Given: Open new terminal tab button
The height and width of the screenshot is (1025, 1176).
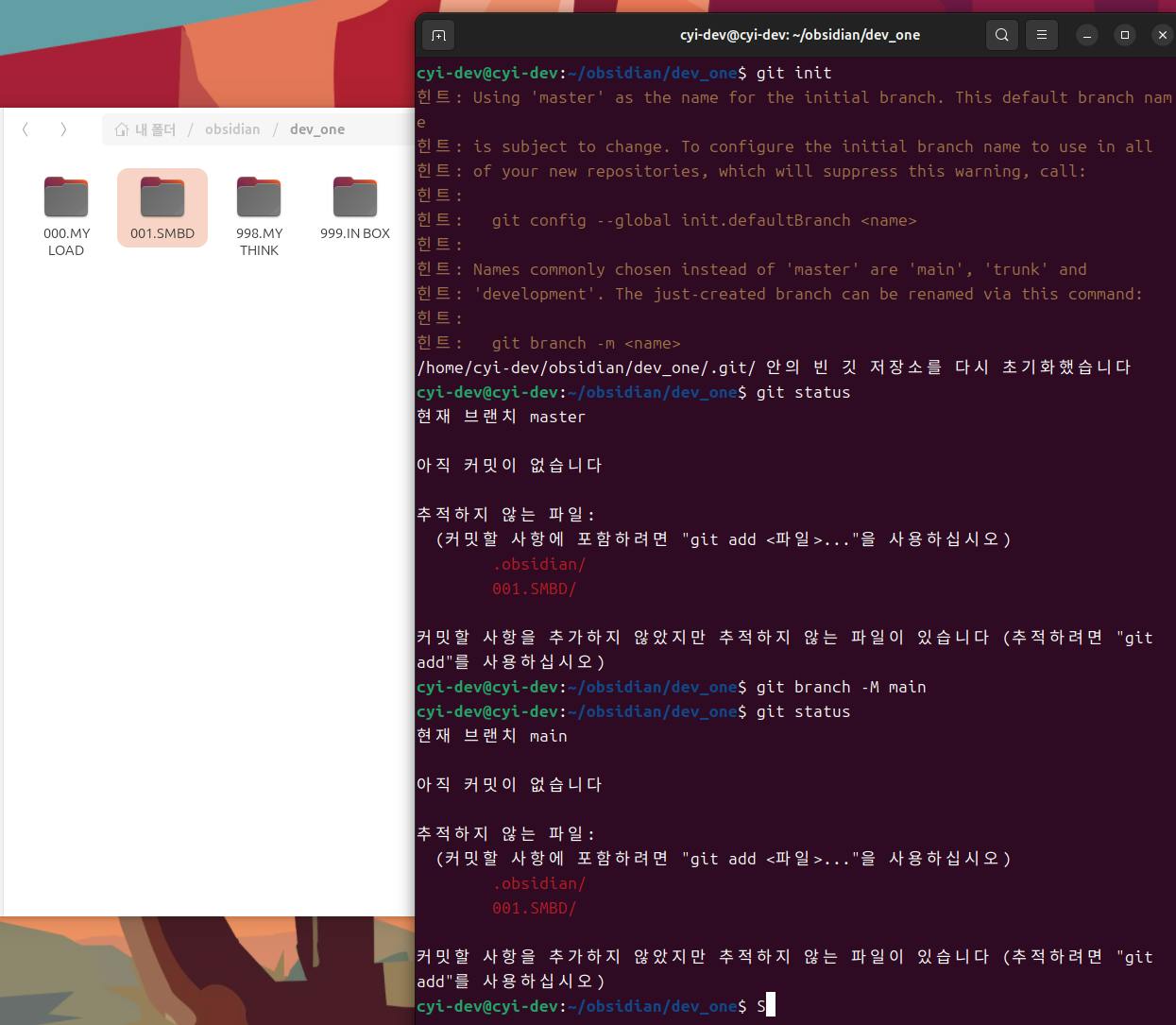Looking at the screenshot, I should click(438, 35).
